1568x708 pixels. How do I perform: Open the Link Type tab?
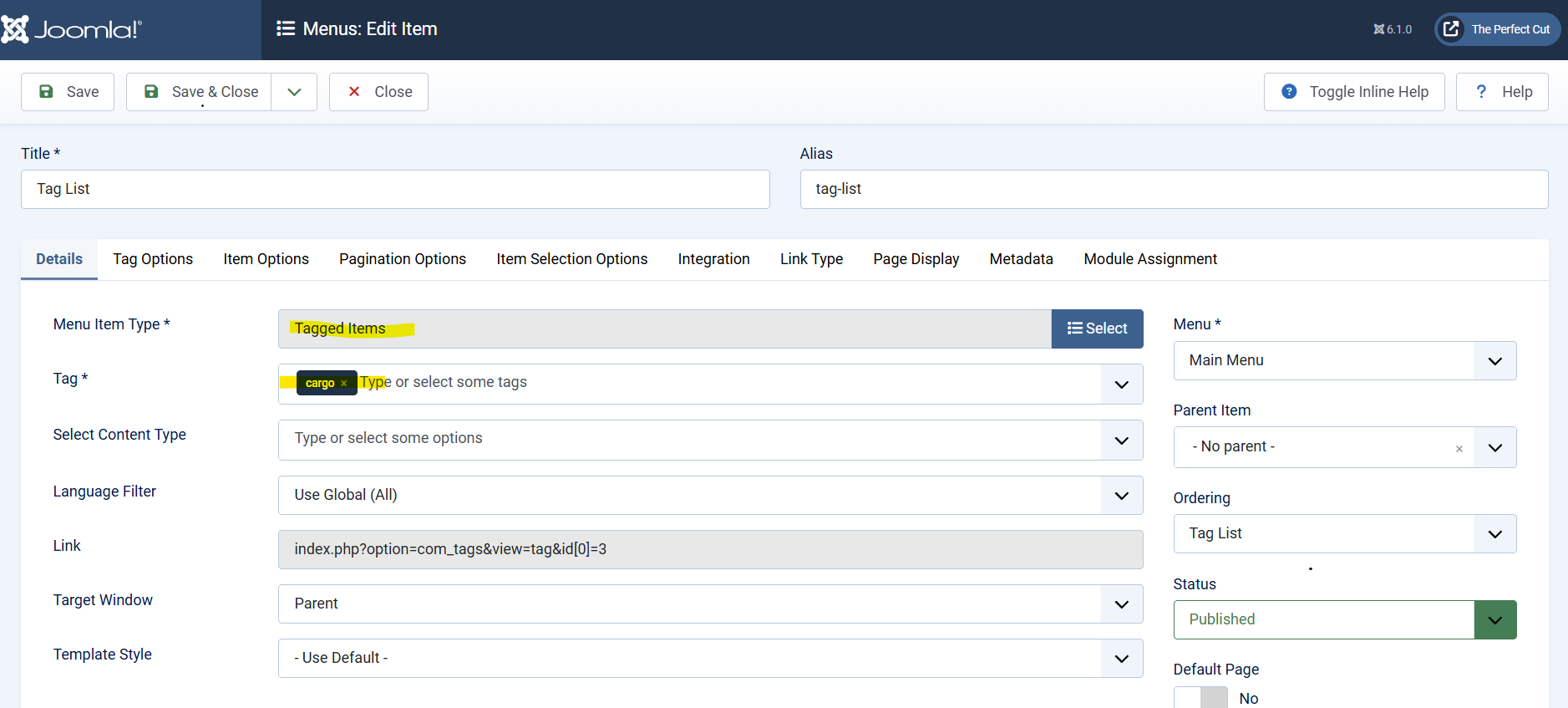click(812, 259)
